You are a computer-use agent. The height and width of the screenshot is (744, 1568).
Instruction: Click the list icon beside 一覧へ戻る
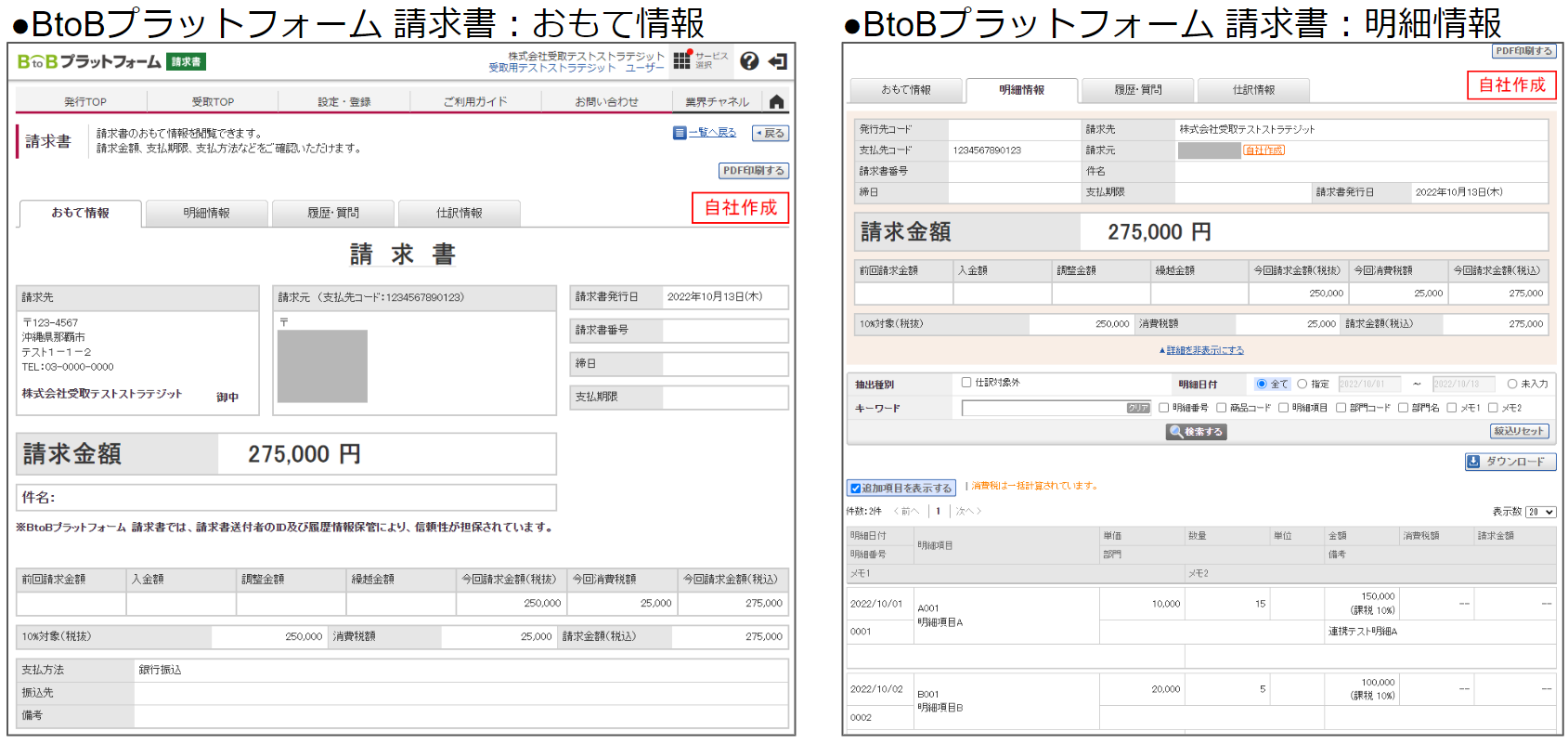point(680,133)
